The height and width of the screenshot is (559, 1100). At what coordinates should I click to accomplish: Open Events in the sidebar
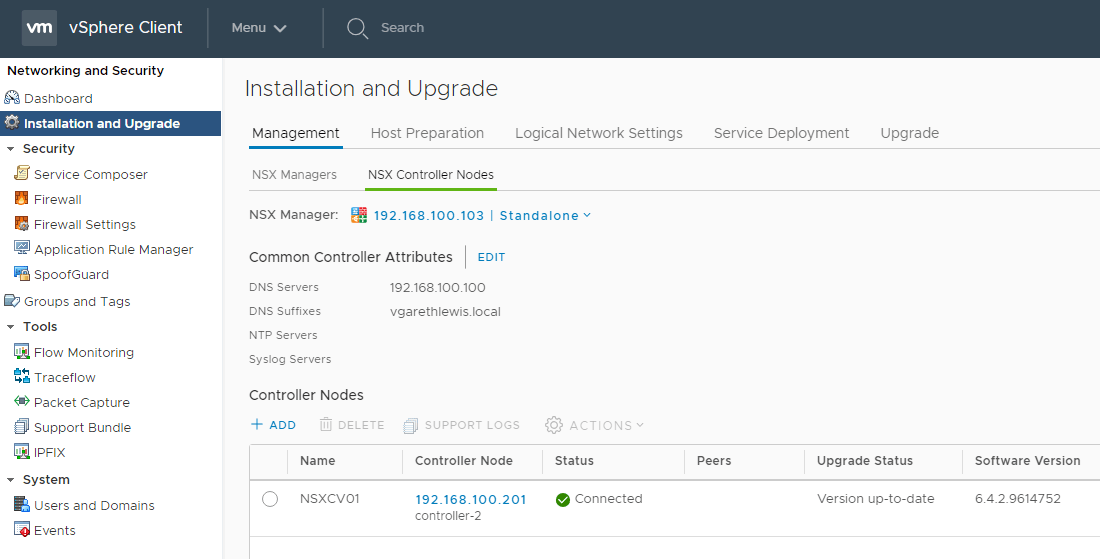coord(54,530)
